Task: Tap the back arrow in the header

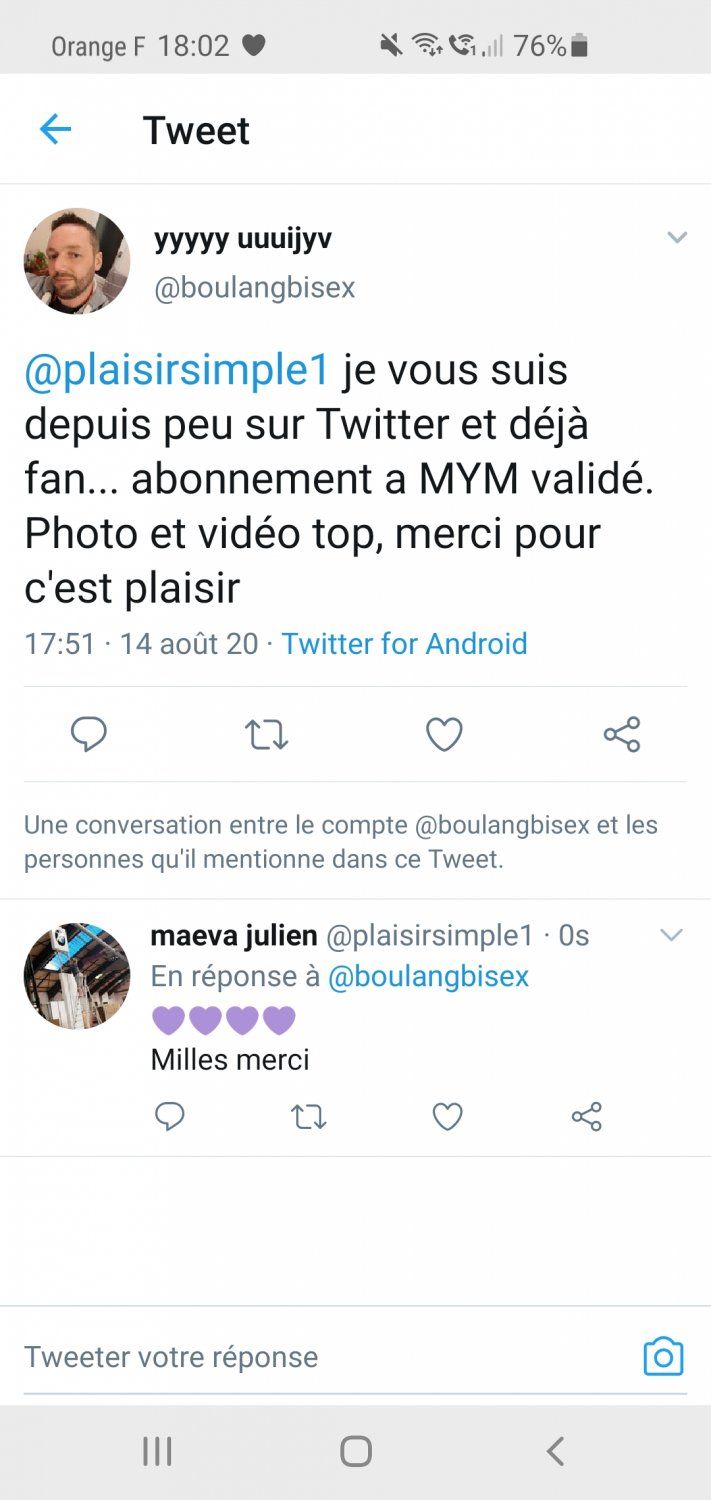Action: (55, 129)
